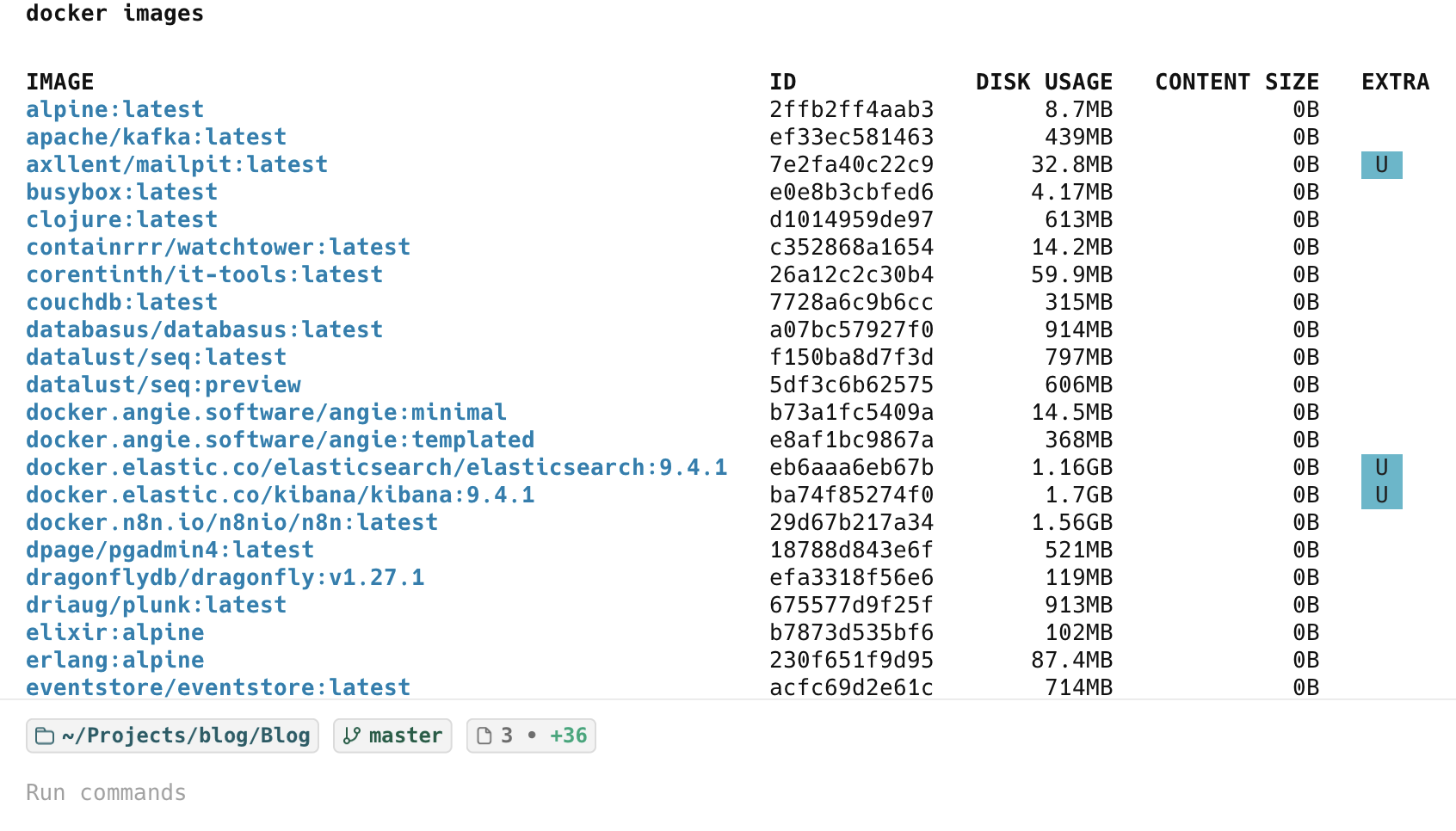
Task: Click the 4.17MB disk usage value
Action: 1072,193
